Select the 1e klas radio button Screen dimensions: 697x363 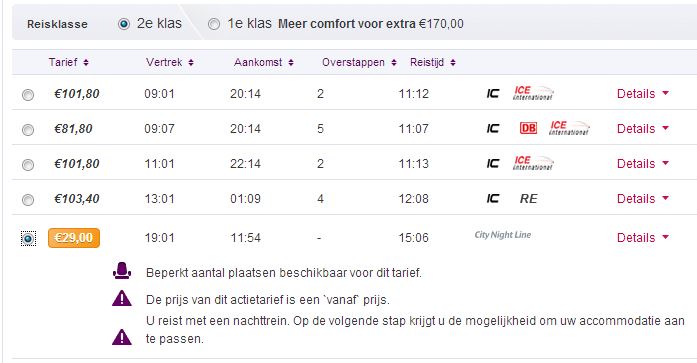[x=214, y=24]
